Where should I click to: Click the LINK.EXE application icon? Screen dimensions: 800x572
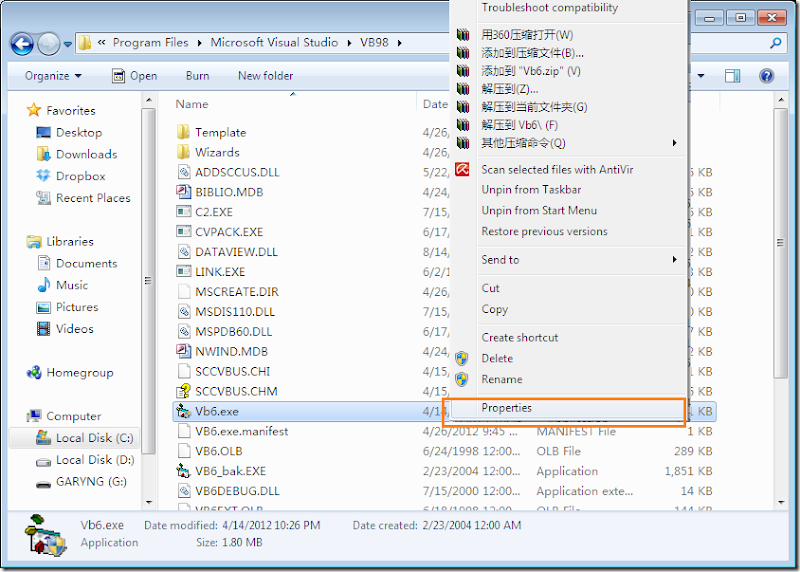pyautogui.click(x=184, y=271)
